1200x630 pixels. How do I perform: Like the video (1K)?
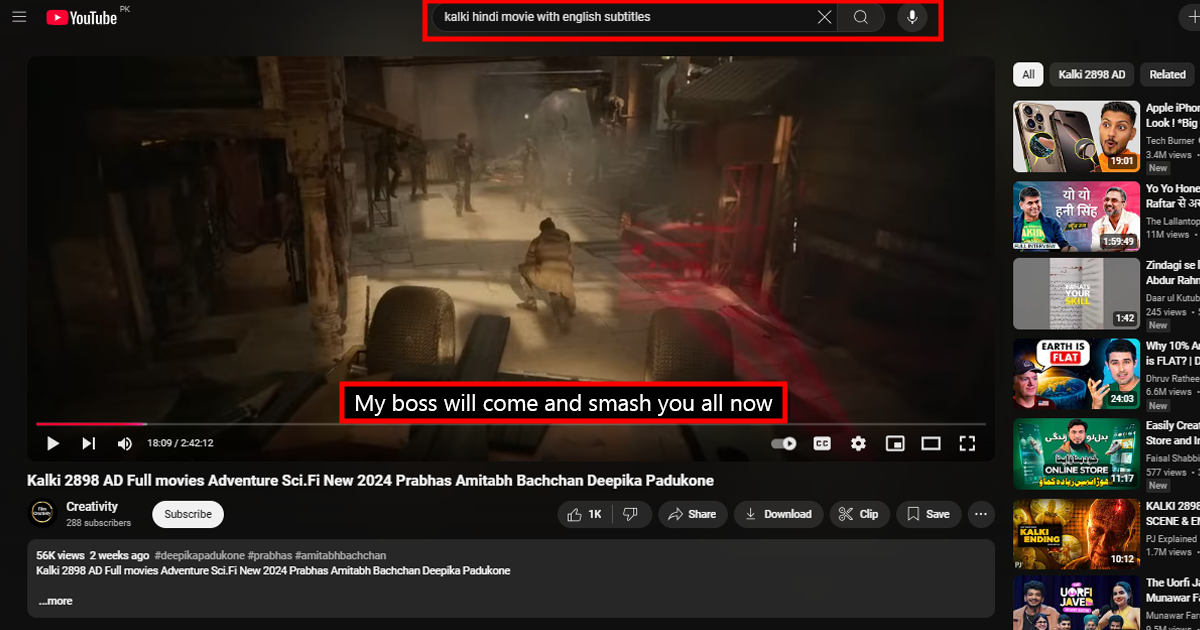(x=585, y=514)
